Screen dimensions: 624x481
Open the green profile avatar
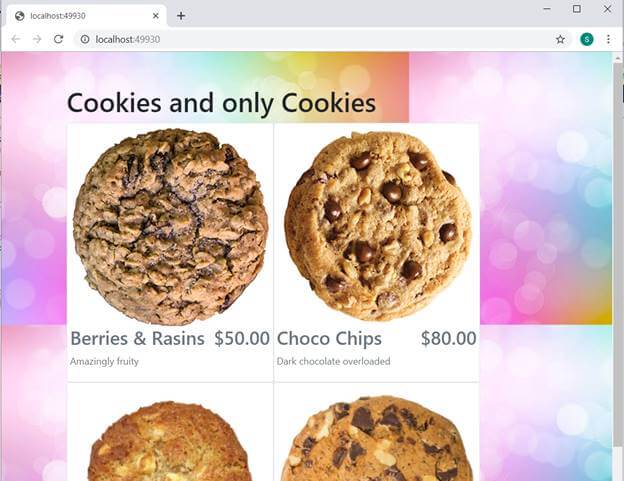(587, 39)
